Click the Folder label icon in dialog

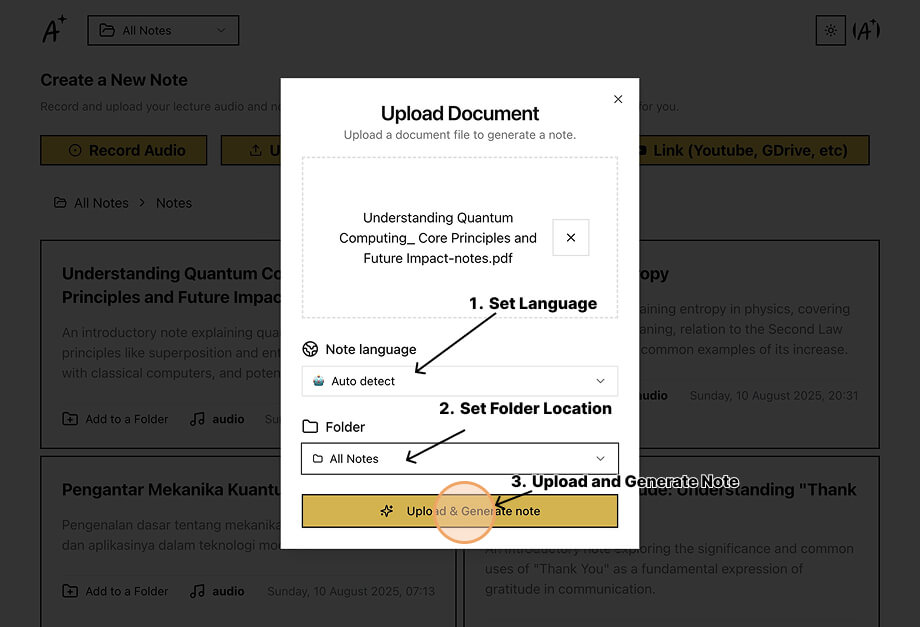click(x=310, y=426)
